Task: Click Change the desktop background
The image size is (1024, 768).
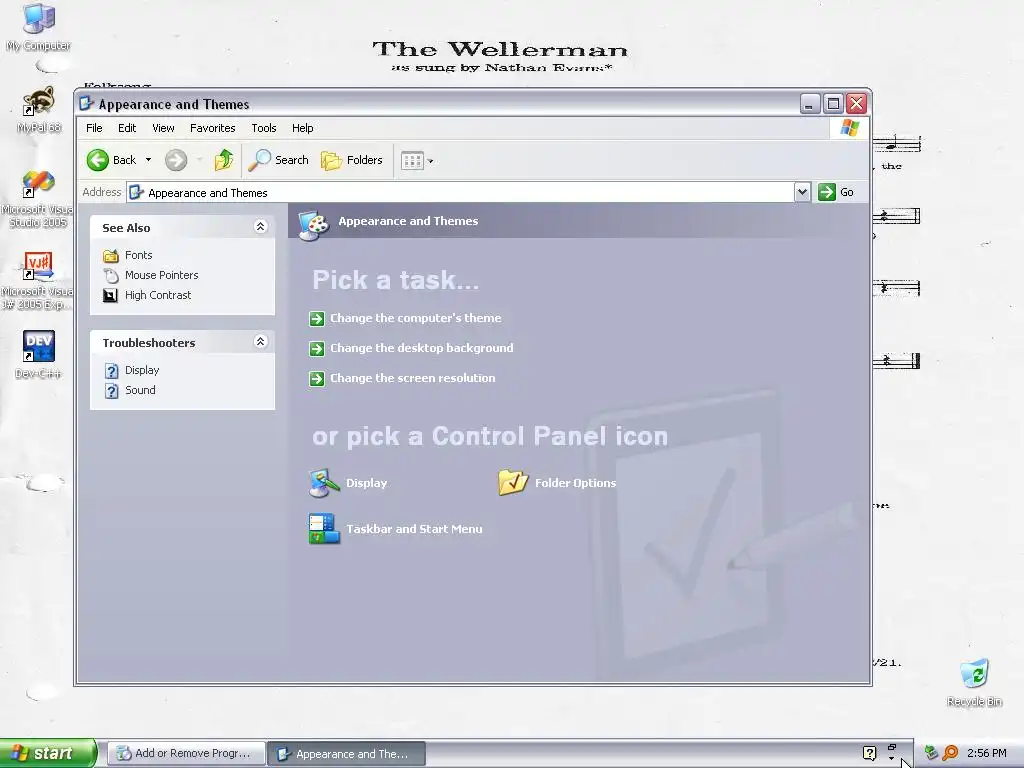Action: coord(421,348)
